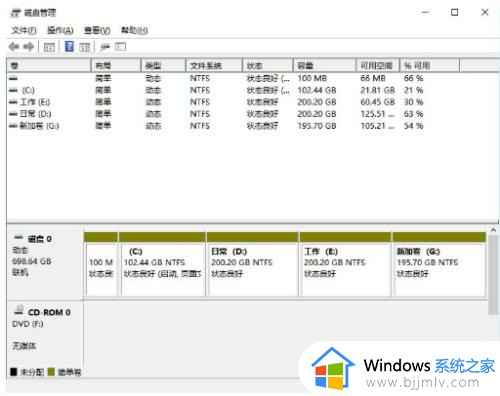Click toolbar icon just left of the last one
Screen dimensions: 500x396
pyautogui.click(x=105, y=47)
